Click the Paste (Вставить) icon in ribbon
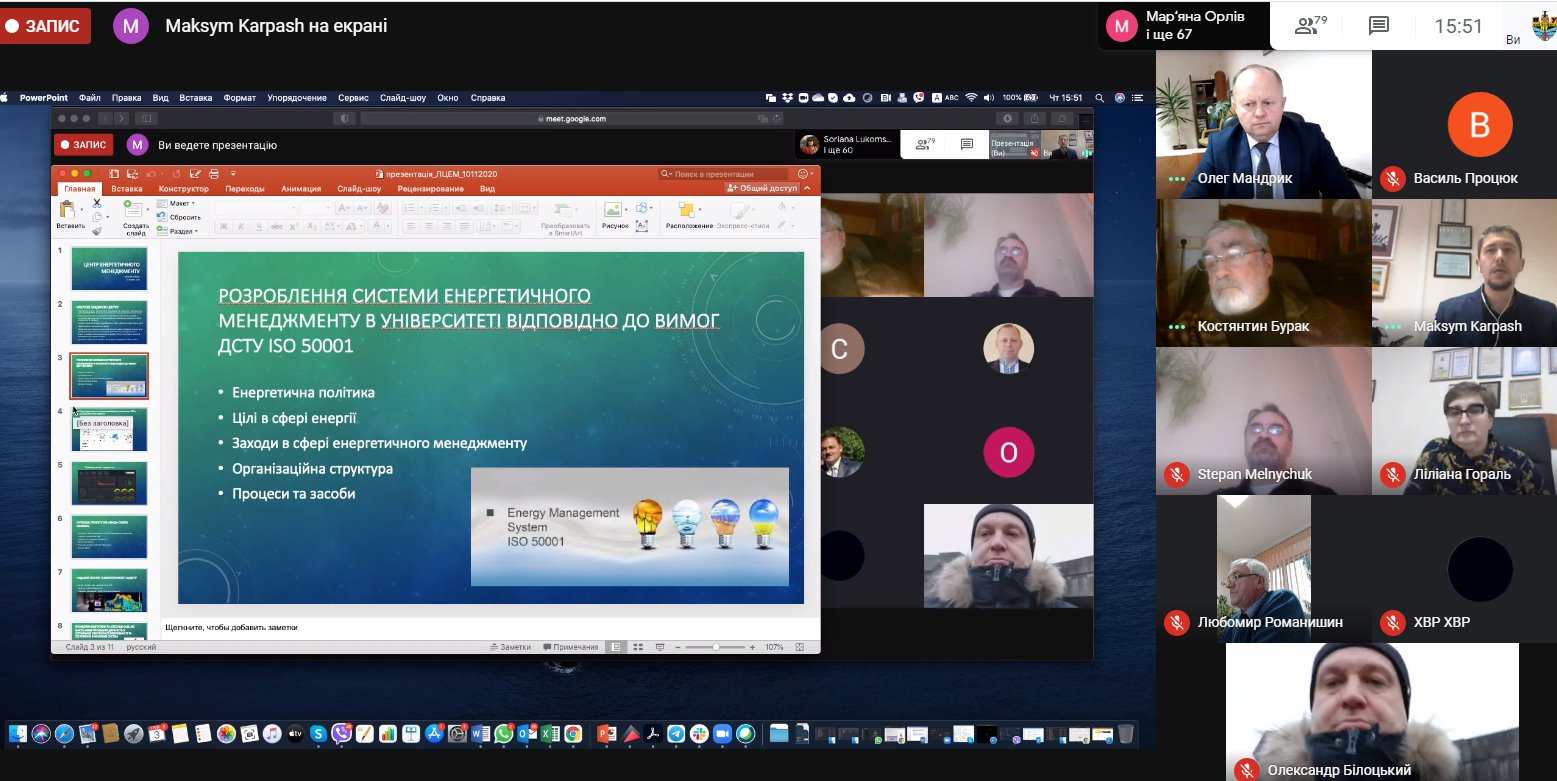Viewport: 1557px width, 781px height. [x=67, y=210]
